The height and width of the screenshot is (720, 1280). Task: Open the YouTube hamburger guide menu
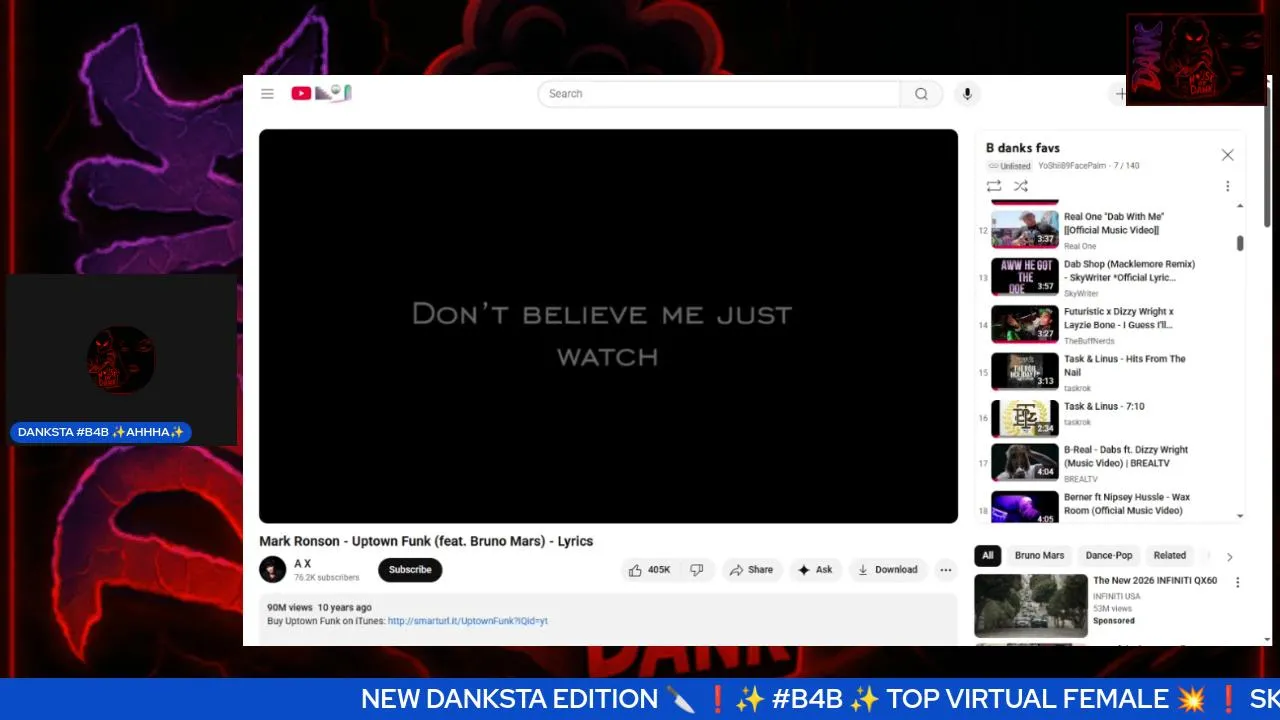tap(267, 94)
